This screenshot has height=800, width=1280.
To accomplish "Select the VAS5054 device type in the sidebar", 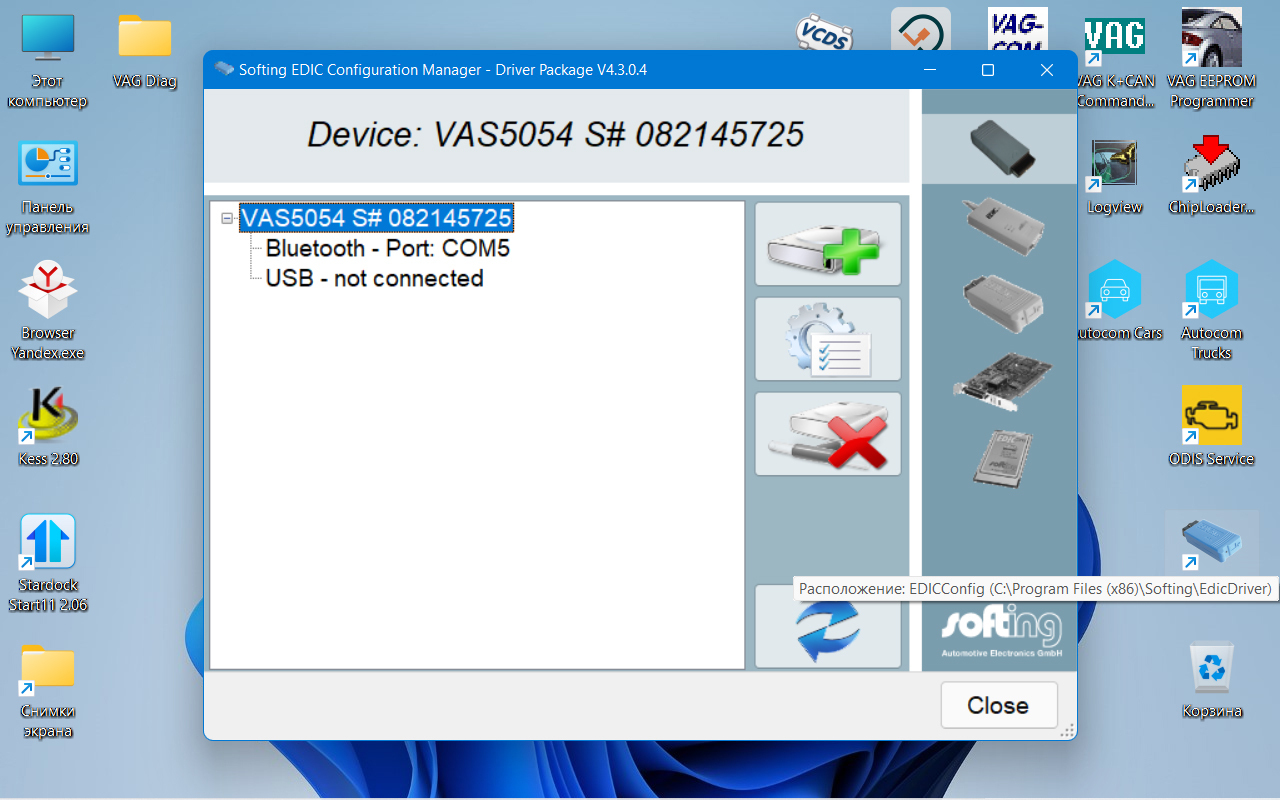I will 999,148.
